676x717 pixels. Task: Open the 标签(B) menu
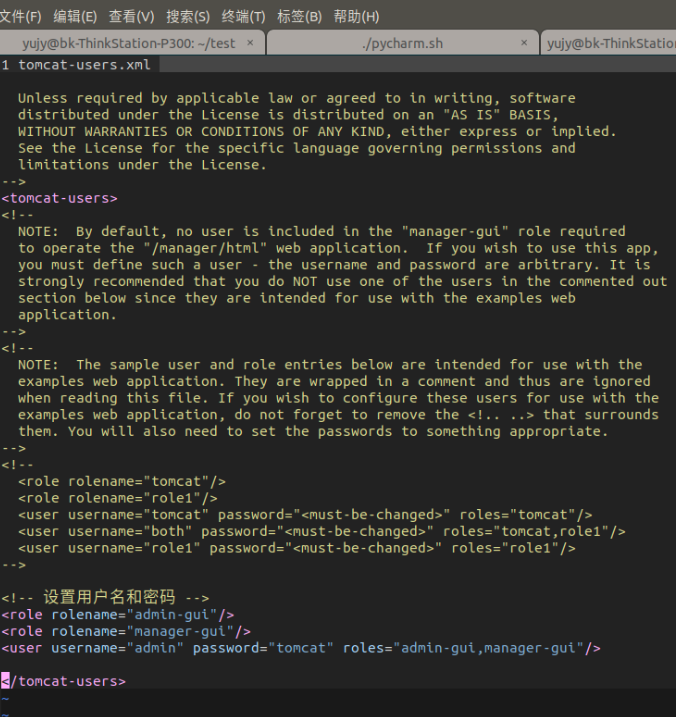tap(299, 16)
